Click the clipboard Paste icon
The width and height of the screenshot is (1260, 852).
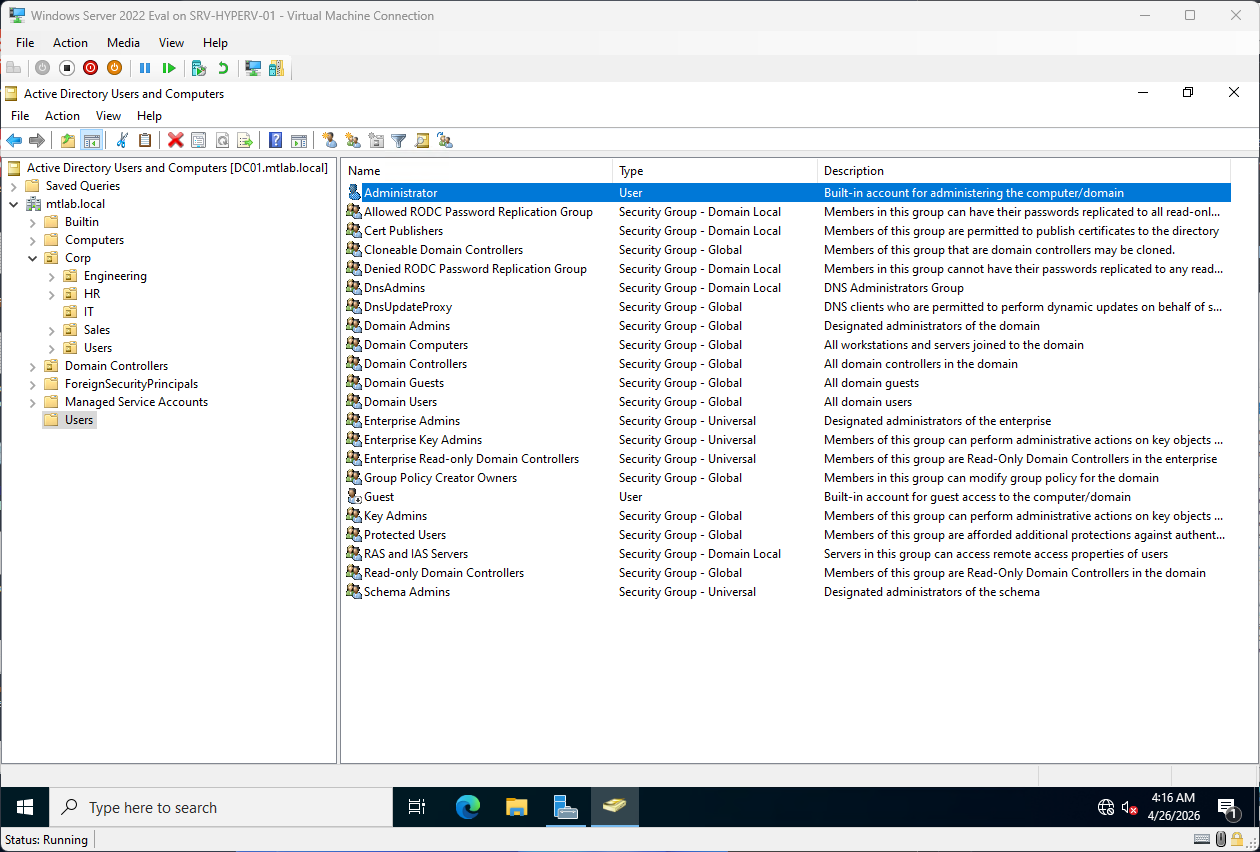pyautogui.click(x=145, y=140)
